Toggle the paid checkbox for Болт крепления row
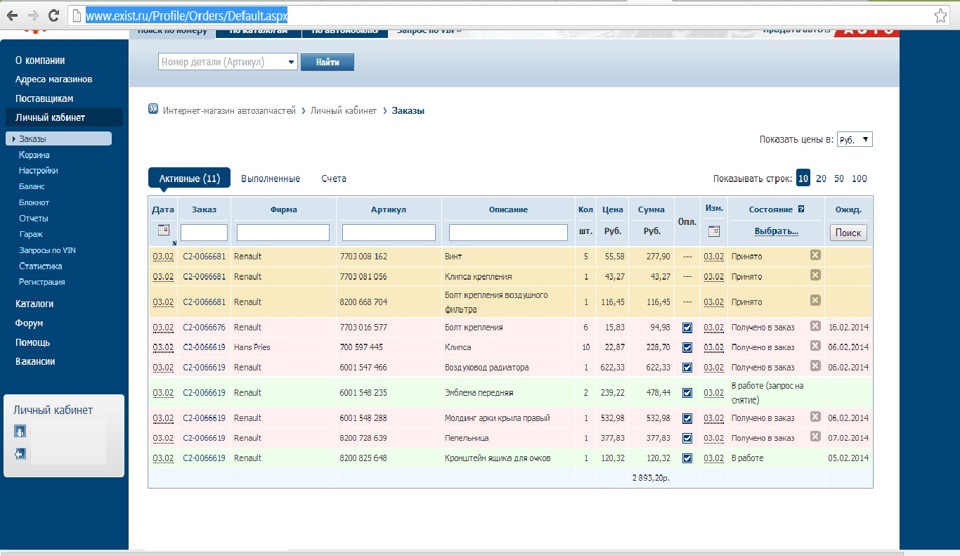 (687, 327)
